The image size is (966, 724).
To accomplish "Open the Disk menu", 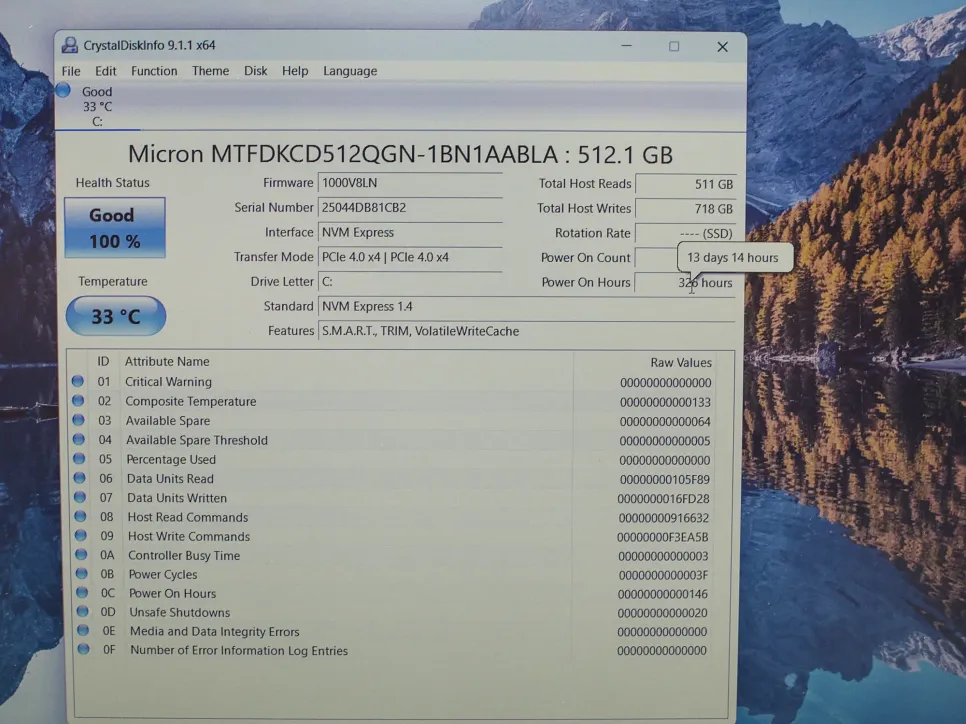I will point(255,71).
